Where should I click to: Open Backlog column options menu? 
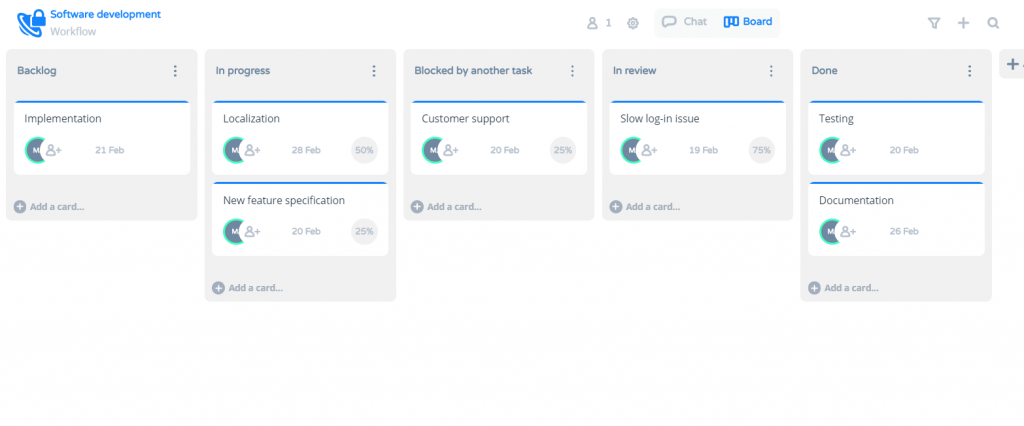click(175, 71)
